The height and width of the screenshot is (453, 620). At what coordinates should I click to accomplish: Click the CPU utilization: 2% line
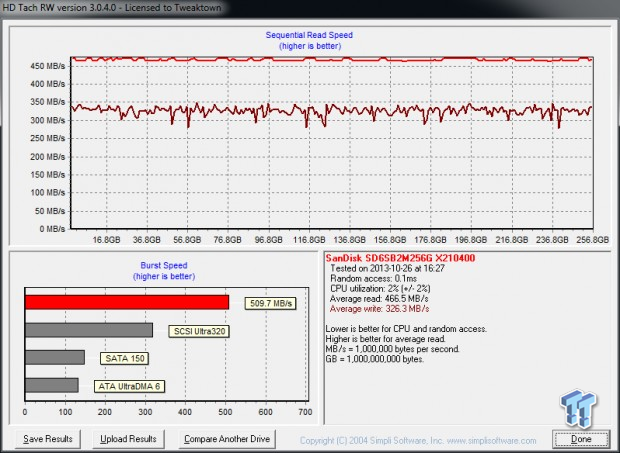[x=380, y=289]
